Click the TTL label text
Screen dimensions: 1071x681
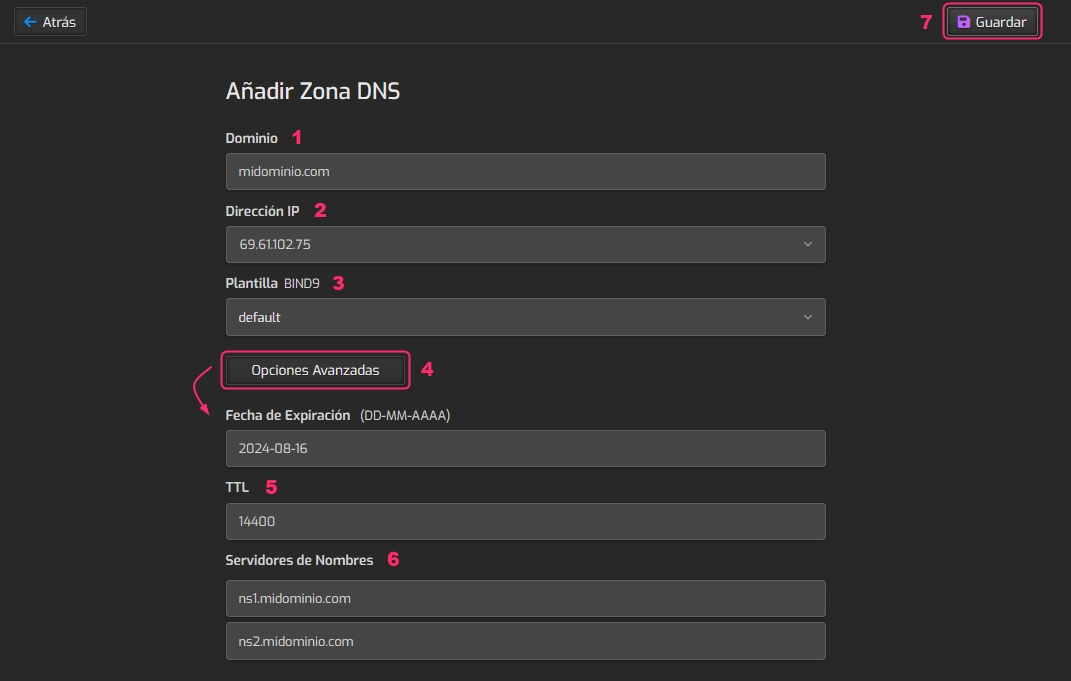click(x=237, y=487)
